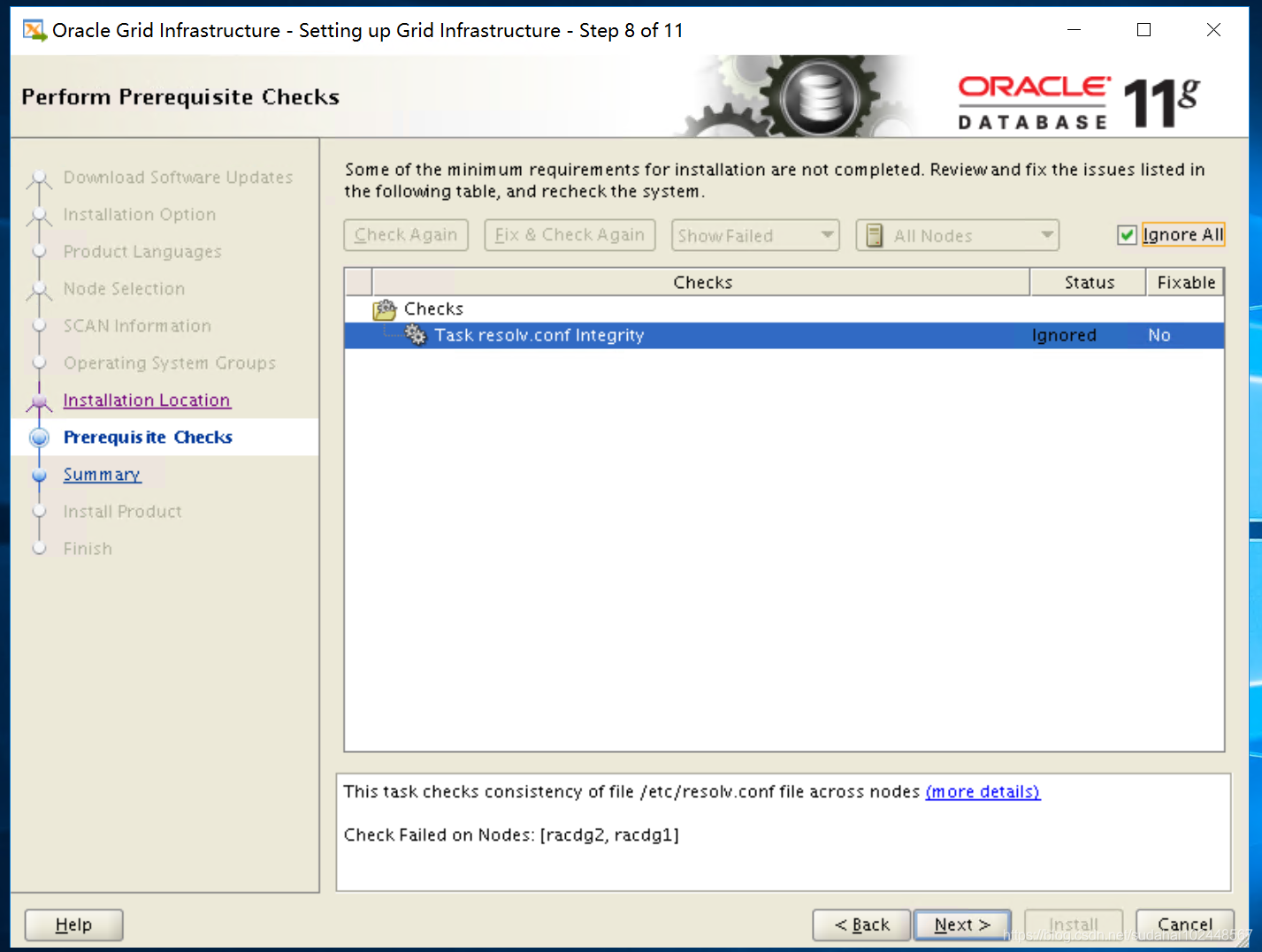The height and width of the screenshot is (952, 1262).
Task: Click the nodes icon in the All Nodes dropdown
Action: 874,235
